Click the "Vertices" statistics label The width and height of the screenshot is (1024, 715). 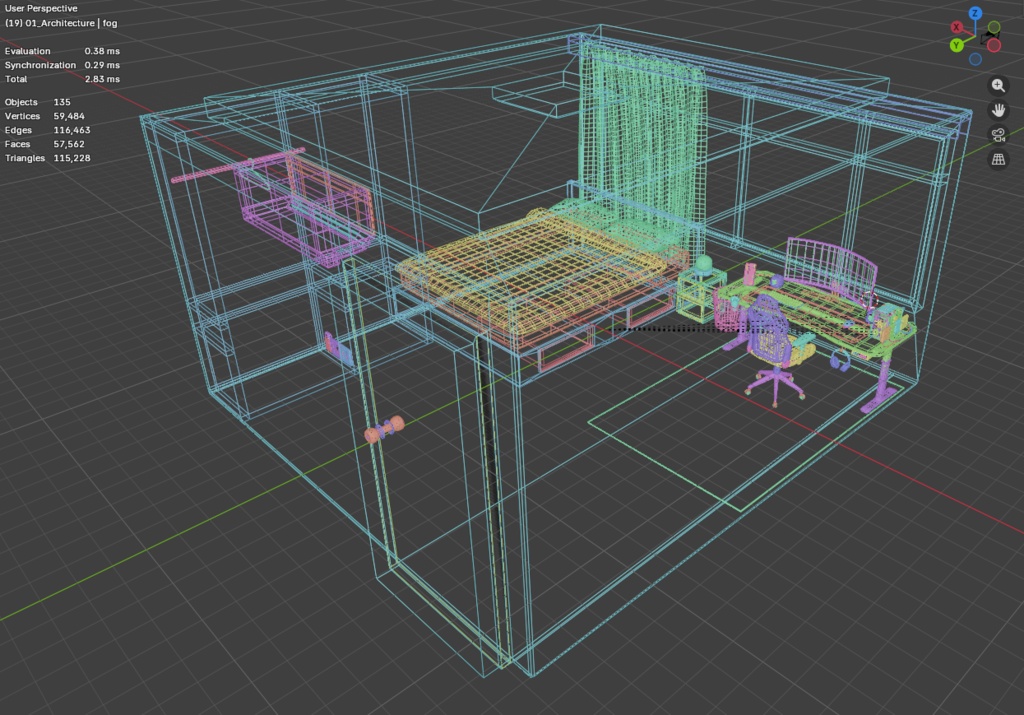click(x=22, y=116)
